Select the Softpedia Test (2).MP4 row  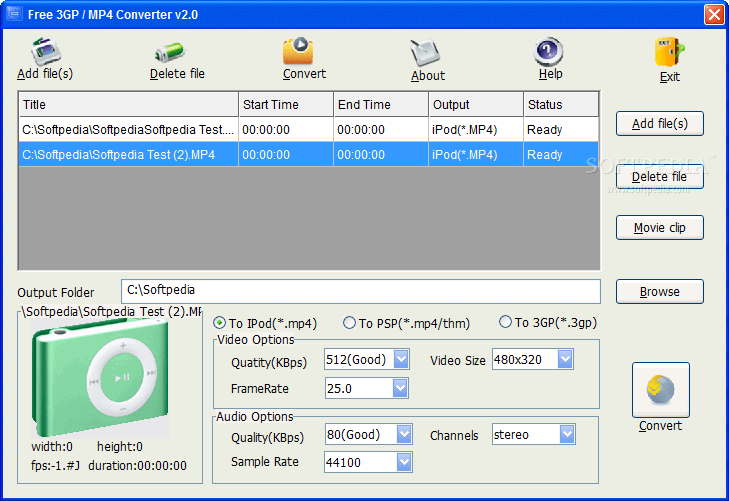tap(309, 154)
